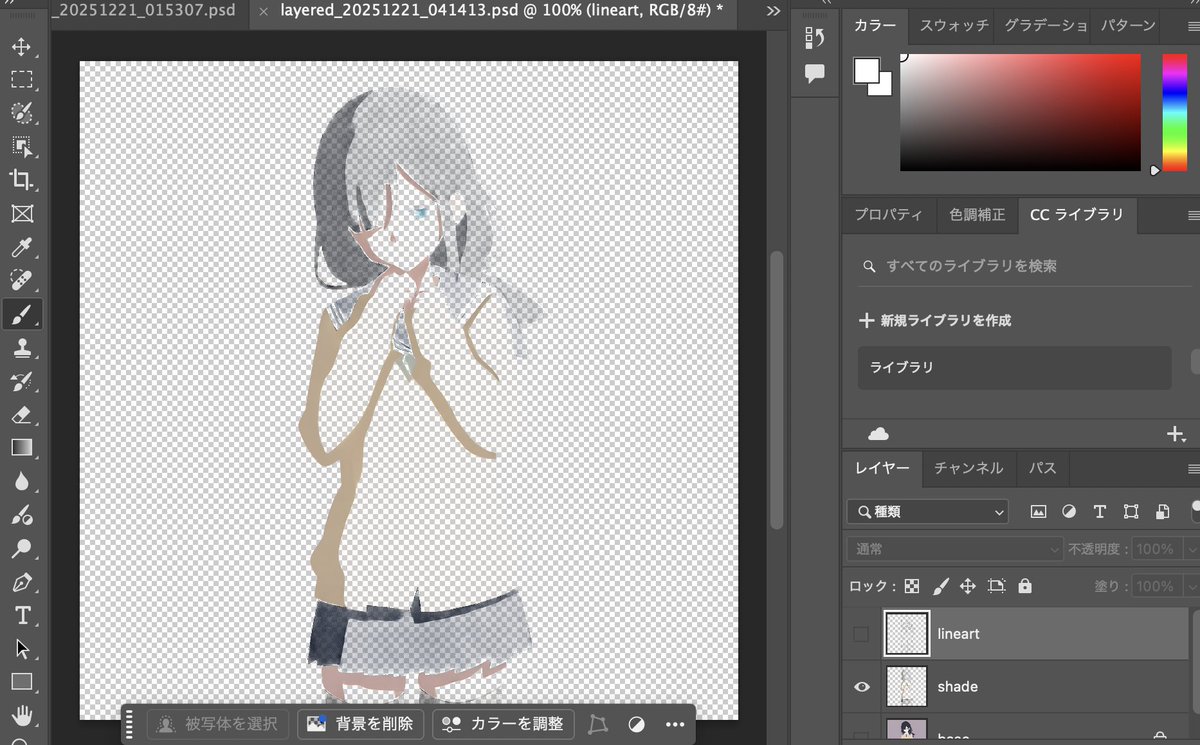Click transform icon in contextual task bar
The image size is (1200, 745).
point(598,724)
